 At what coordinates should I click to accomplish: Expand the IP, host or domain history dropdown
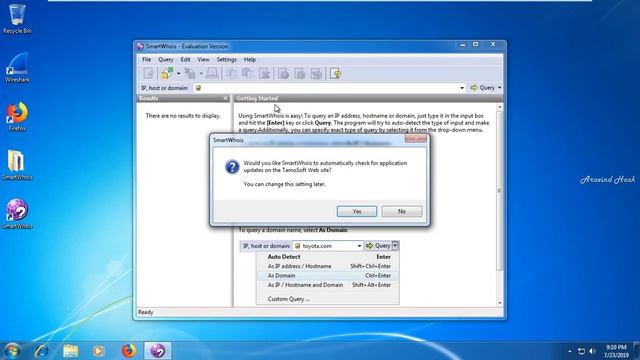click(462, 88)
